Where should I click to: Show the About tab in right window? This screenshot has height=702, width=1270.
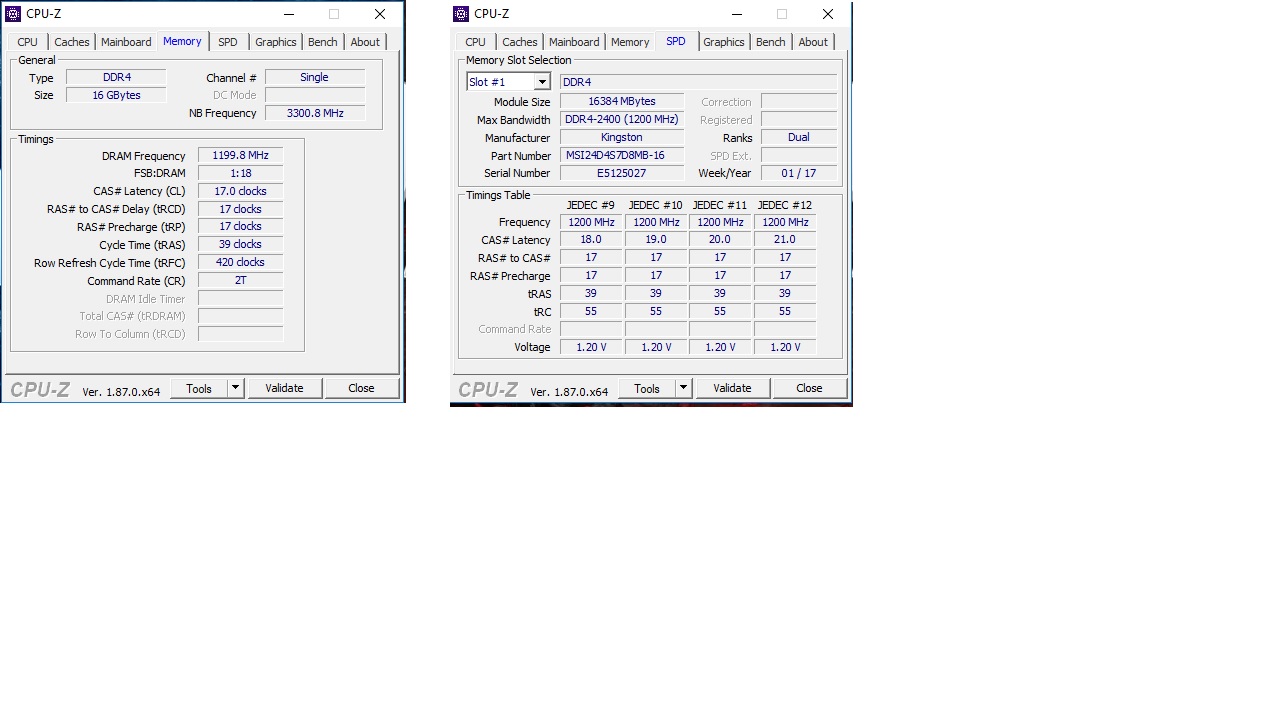coord(813,42)
